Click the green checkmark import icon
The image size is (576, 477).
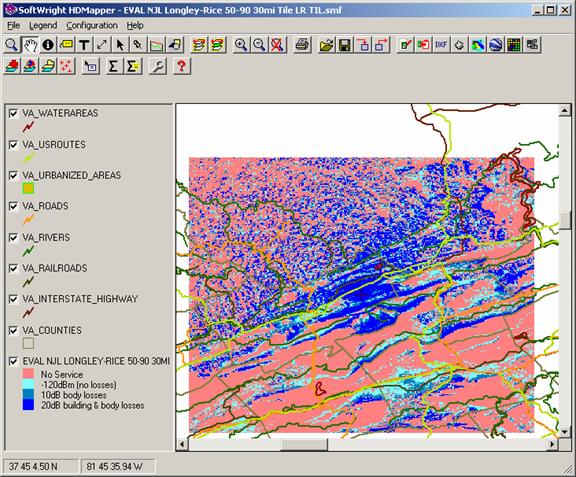406,45
